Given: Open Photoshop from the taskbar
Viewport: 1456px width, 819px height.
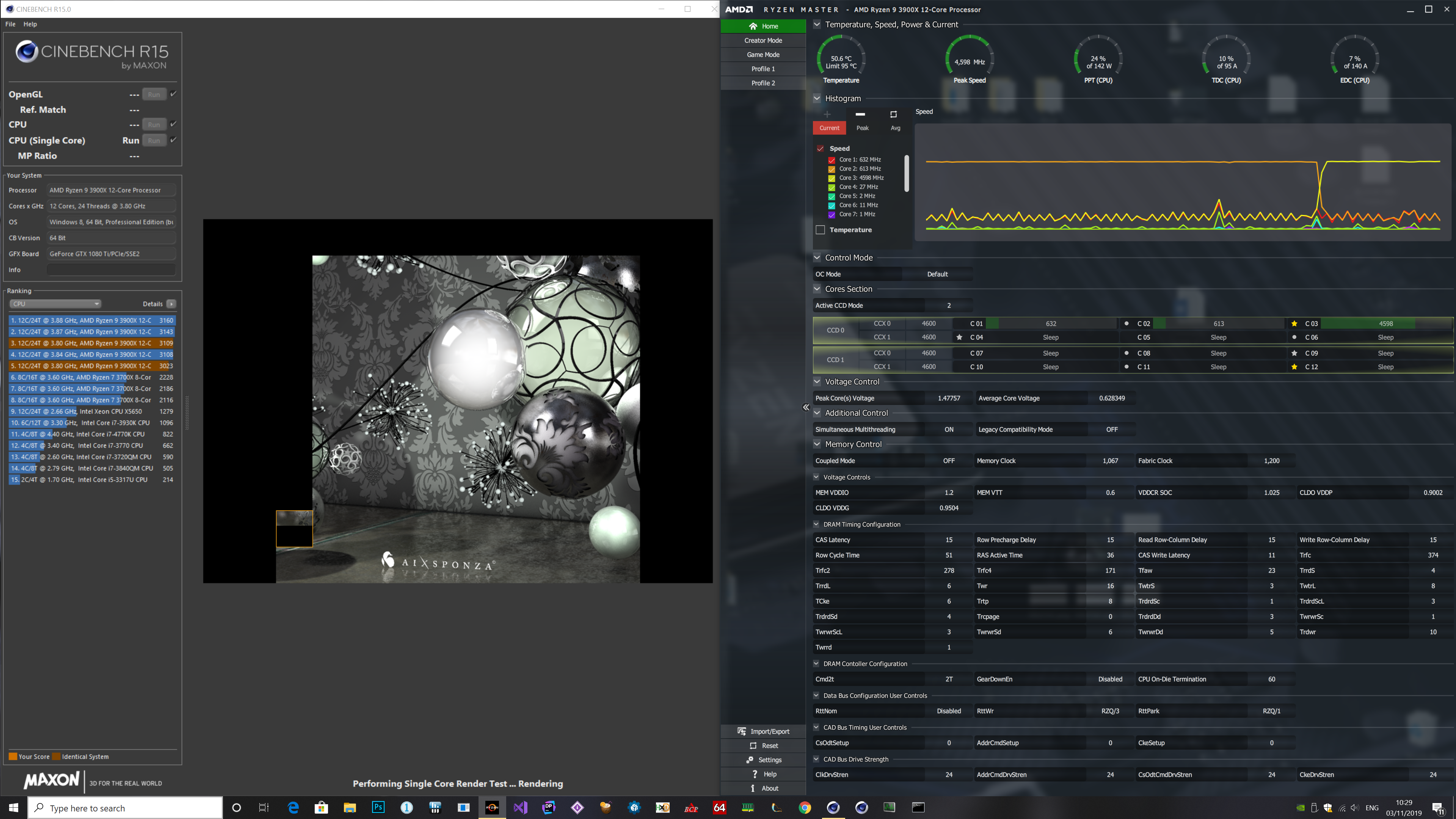Looking at the screenshot, I should coord(378,807).
